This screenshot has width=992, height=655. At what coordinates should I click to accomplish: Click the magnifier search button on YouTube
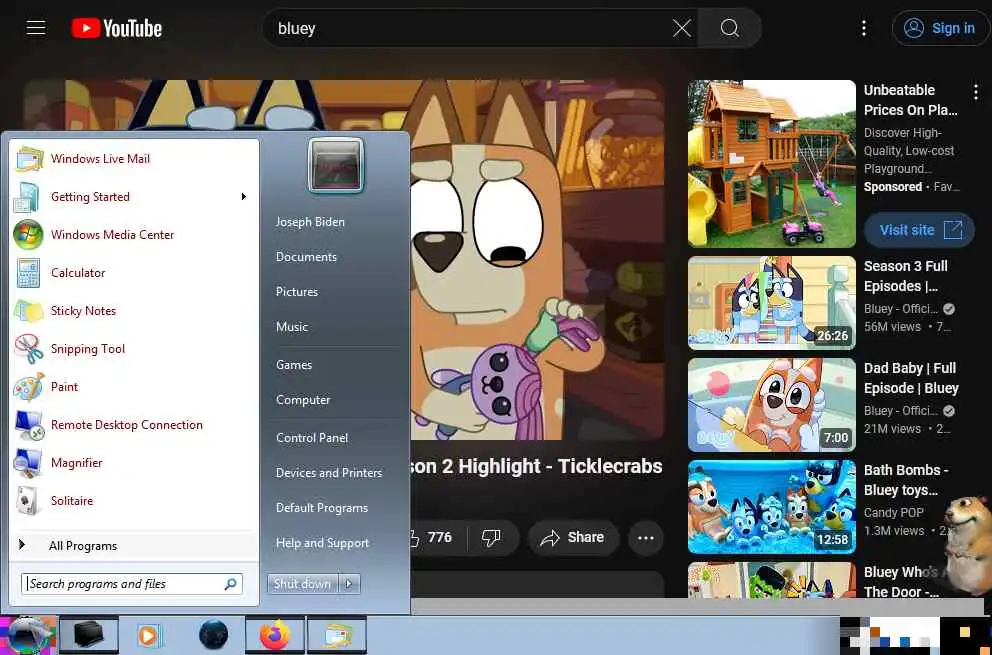pyautogui.click(x=729, y=28)
